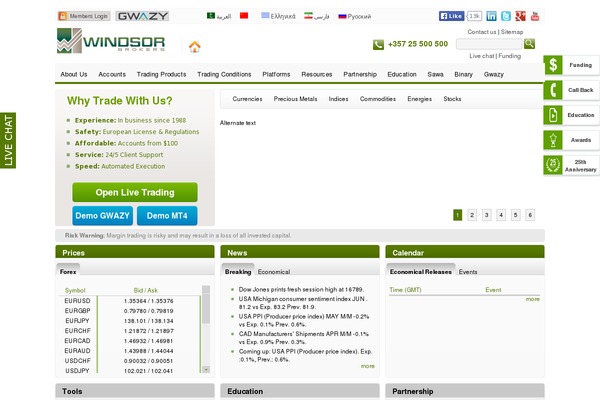Open the Google Plus icon
The height and width of the screenshot is (400, 600).
[520, 16]
